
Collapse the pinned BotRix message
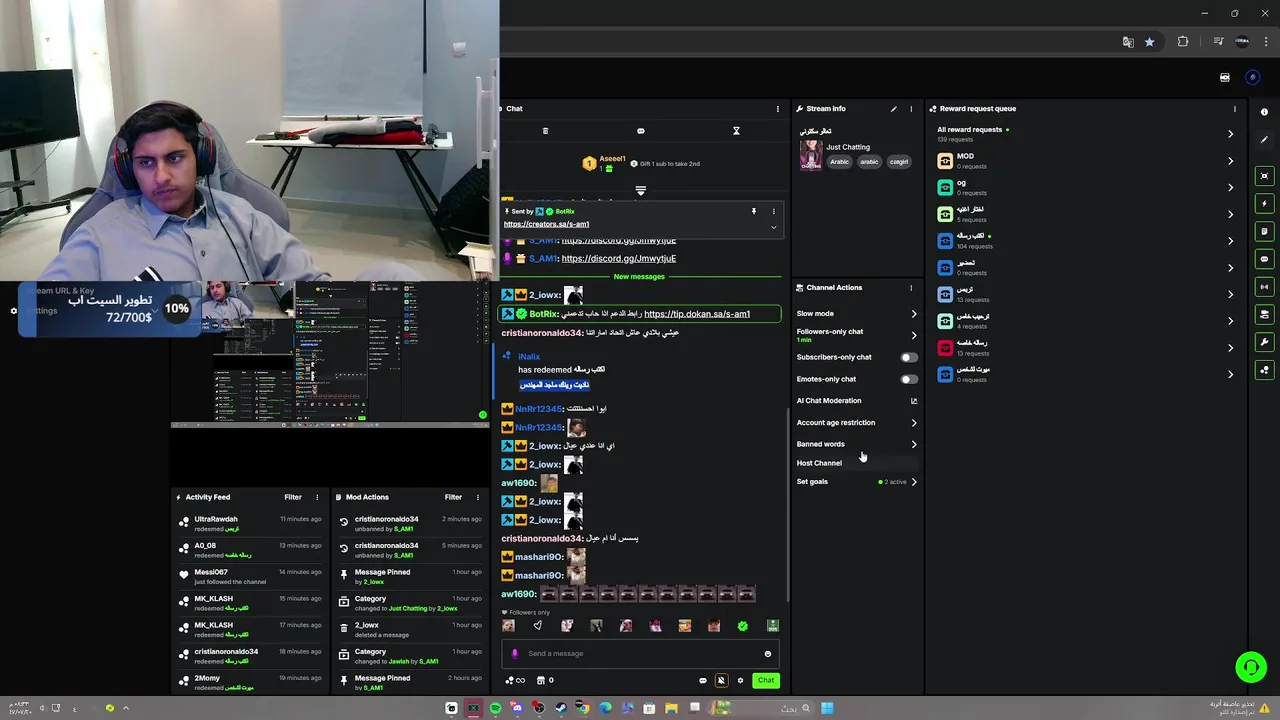coord(773,227)
